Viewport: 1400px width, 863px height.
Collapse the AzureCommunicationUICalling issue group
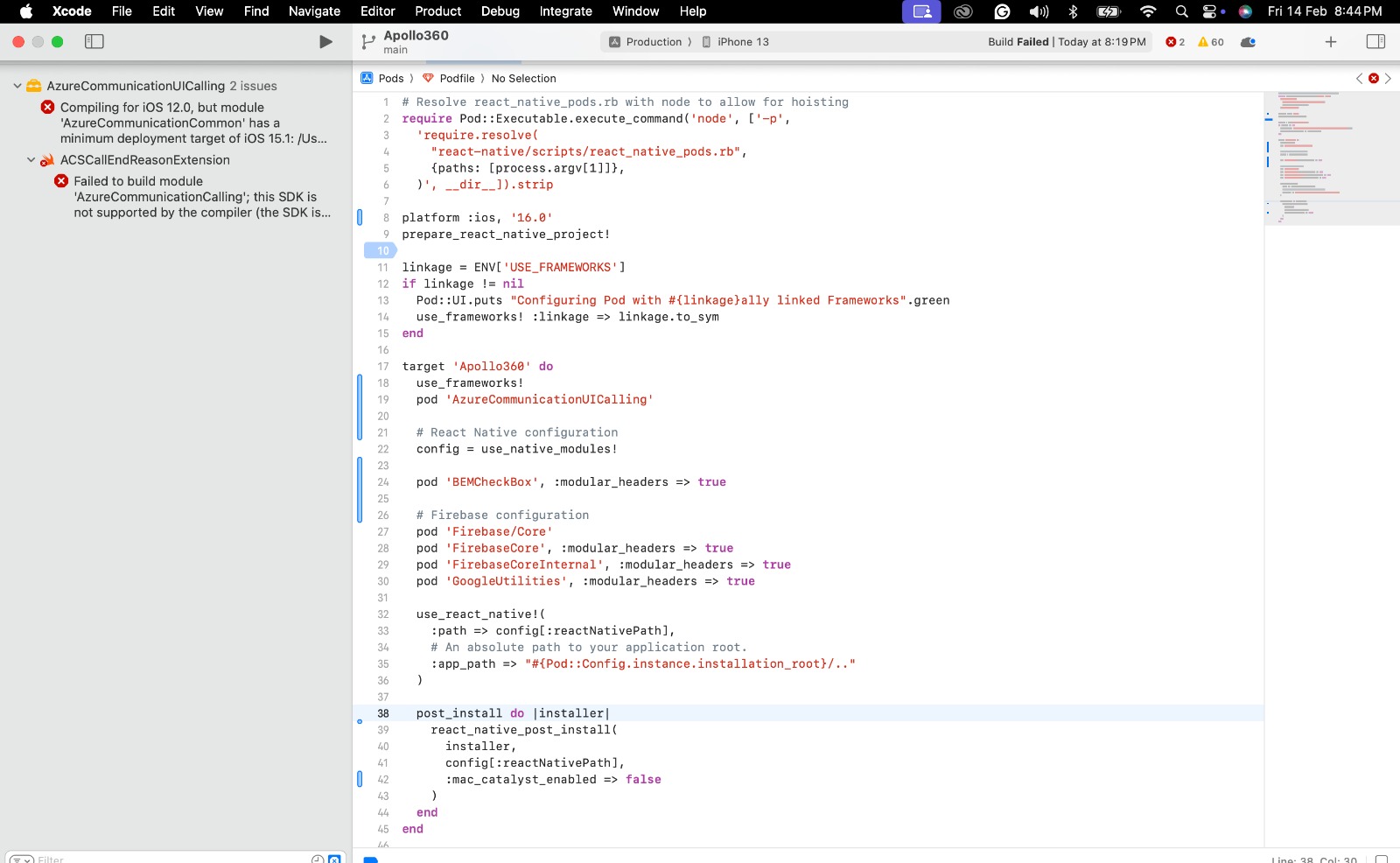[x=17, y=86]
